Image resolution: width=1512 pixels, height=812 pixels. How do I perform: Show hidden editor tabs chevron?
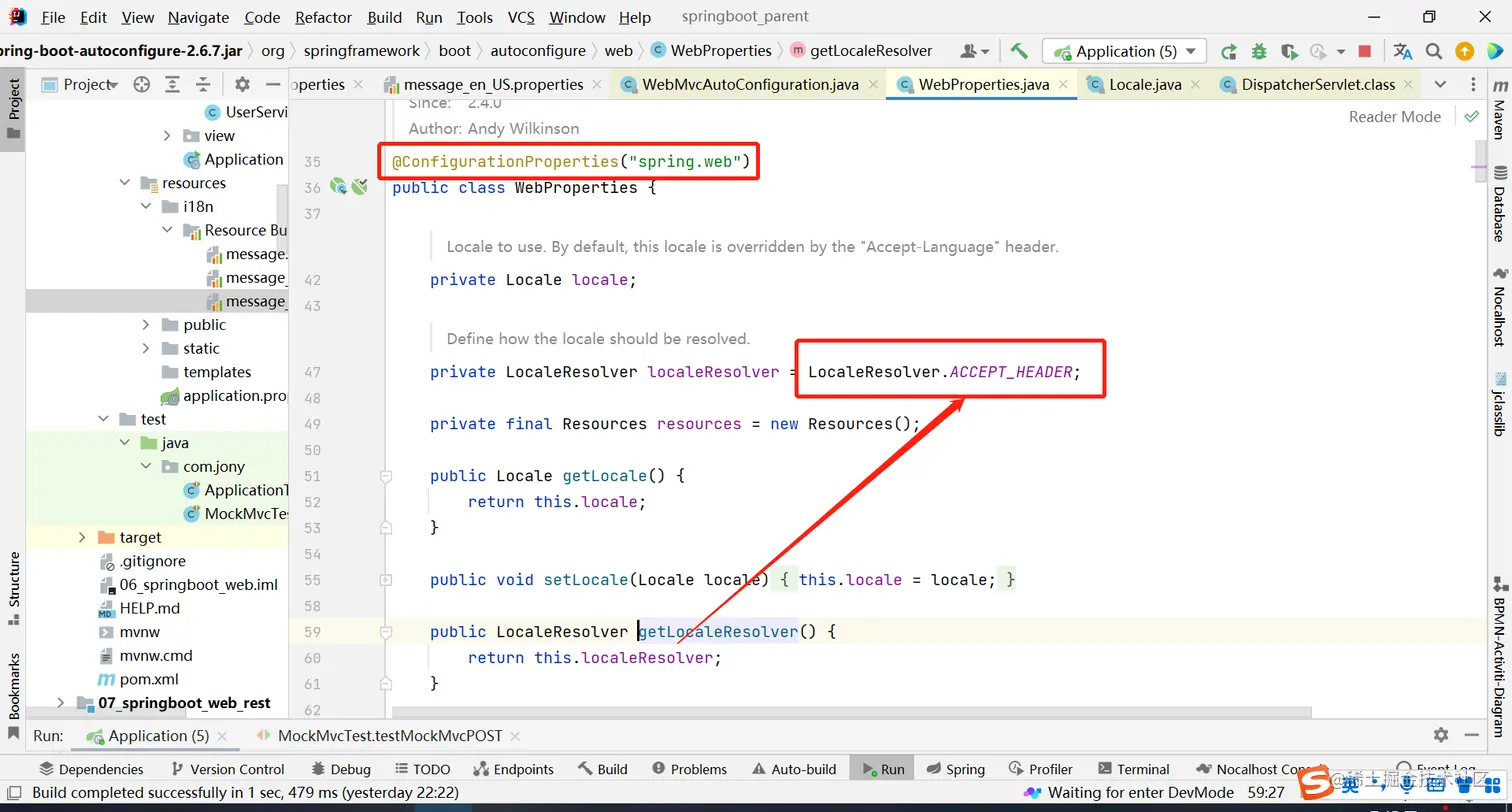pyautogui.click(x=1440, y=85)
